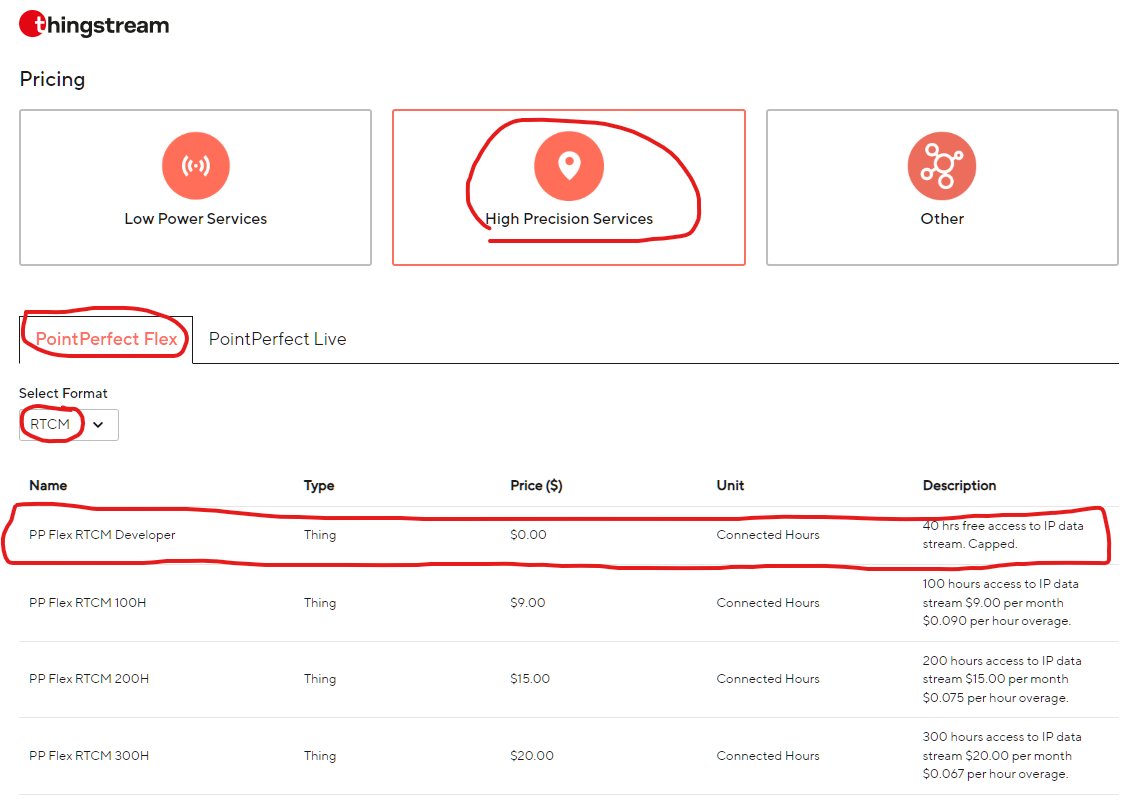The image size is (1133, 800).
Task: Select the PP Flex RTCM 100H plan
Action: click(x=88, y=603)
